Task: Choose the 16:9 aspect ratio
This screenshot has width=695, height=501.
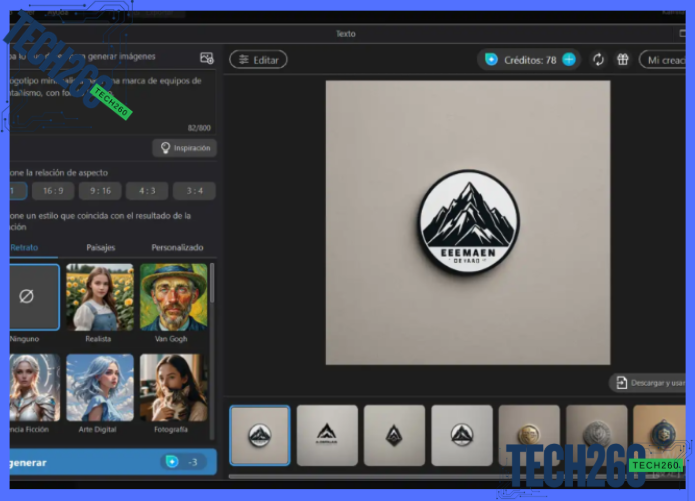Action: pos(53,191)
